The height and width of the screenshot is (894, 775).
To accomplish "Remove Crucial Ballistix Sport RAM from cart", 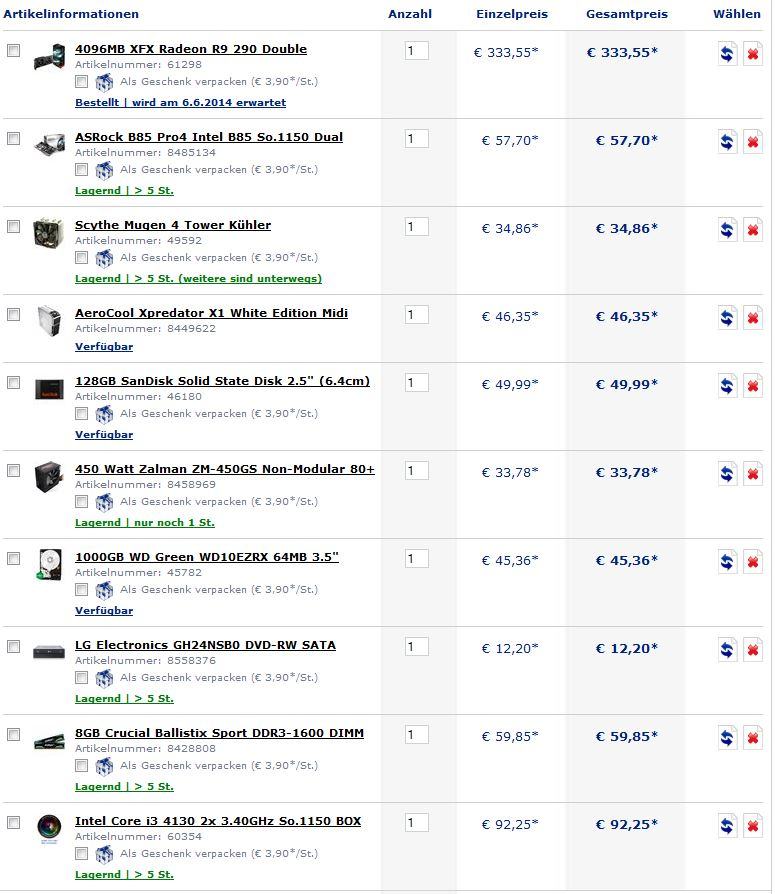I will click(x=752, y=738).
